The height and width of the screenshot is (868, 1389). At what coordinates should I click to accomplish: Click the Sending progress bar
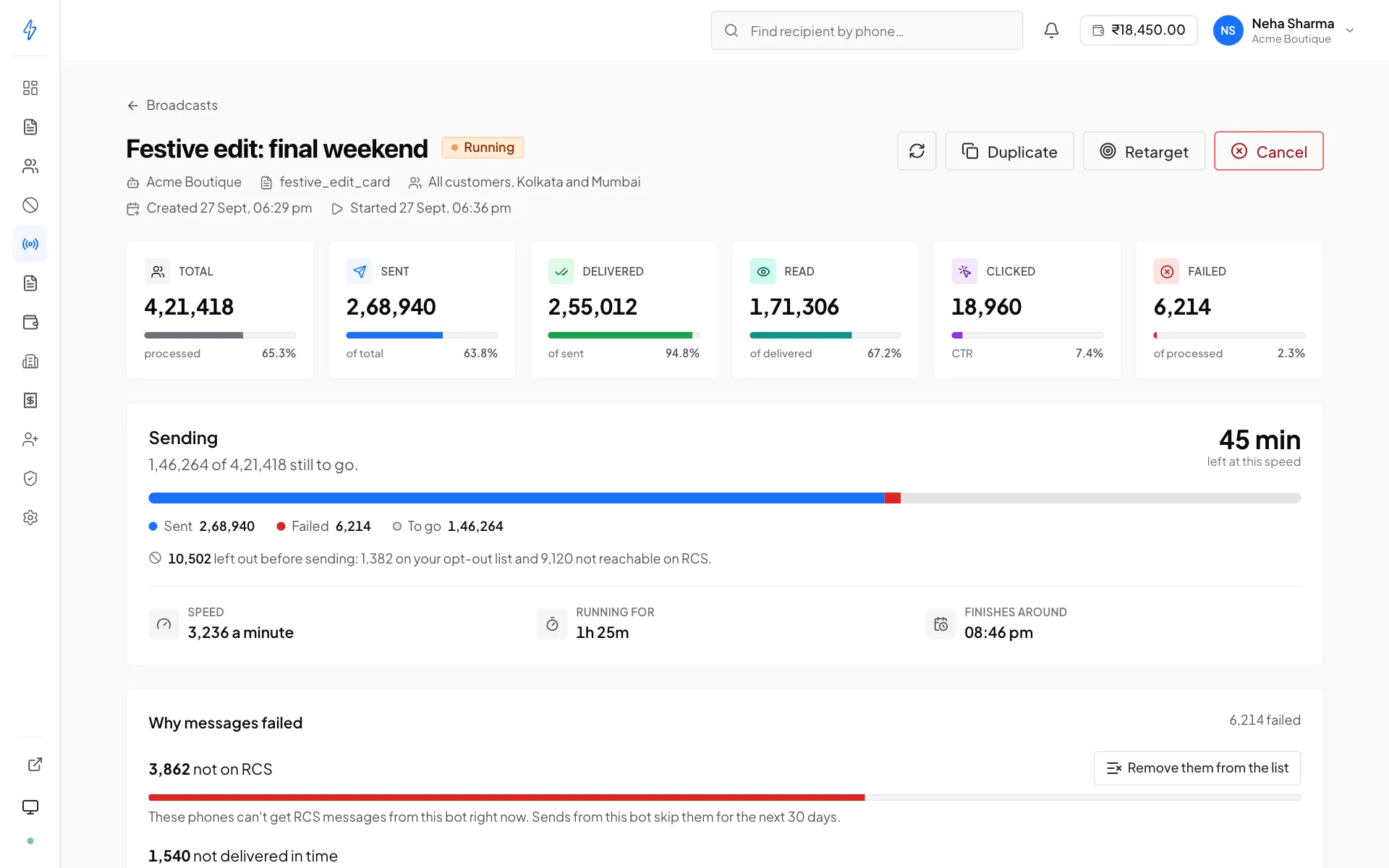(724, 498)
